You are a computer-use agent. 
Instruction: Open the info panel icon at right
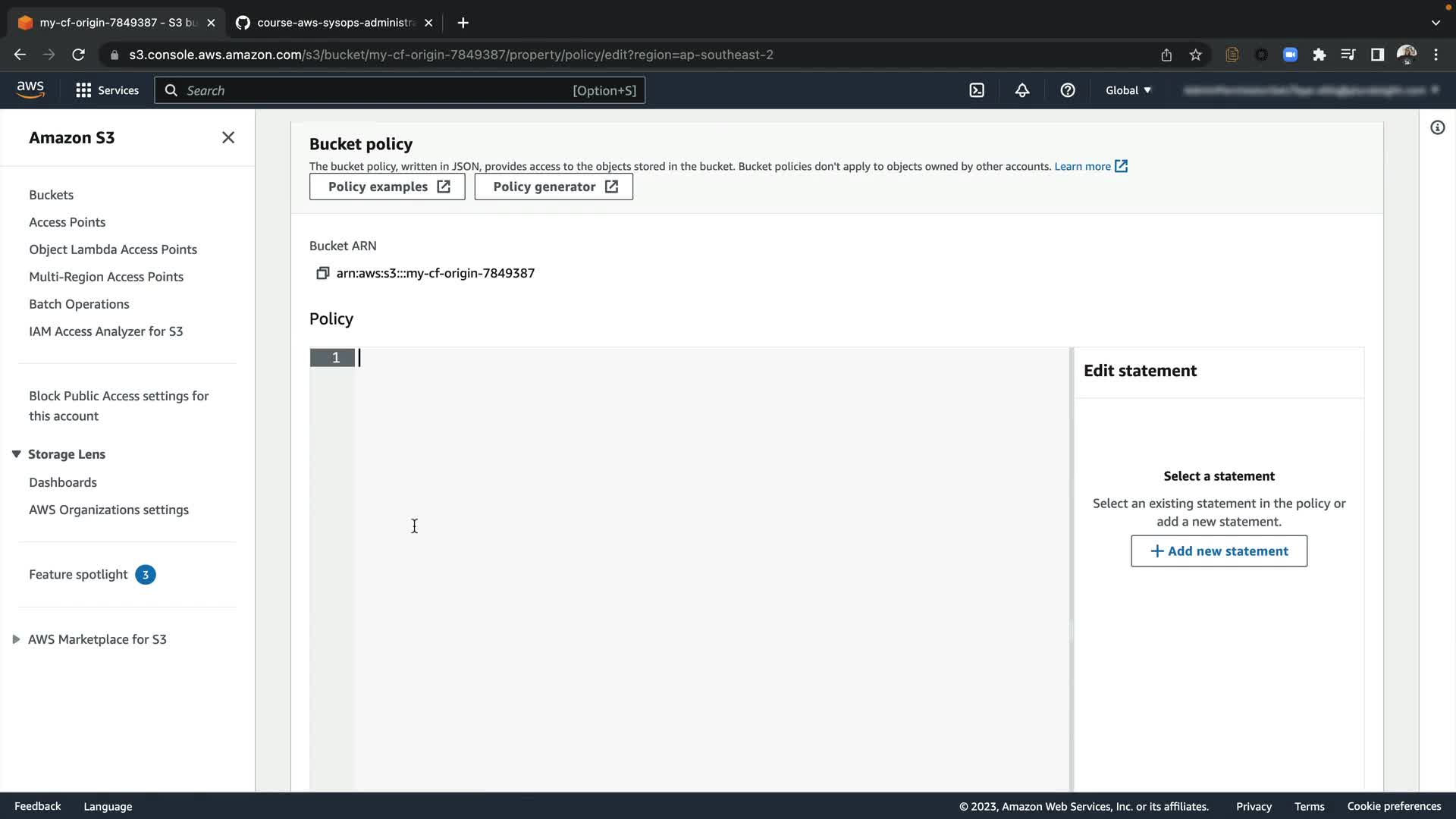tap(1437, 127)
